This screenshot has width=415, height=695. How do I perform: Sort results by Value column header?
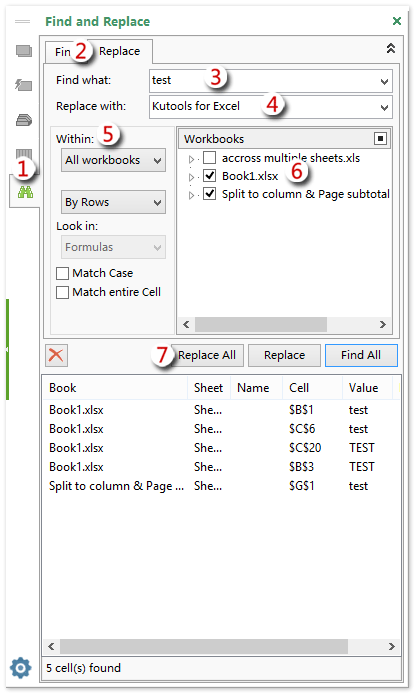(x=367, y=388)
